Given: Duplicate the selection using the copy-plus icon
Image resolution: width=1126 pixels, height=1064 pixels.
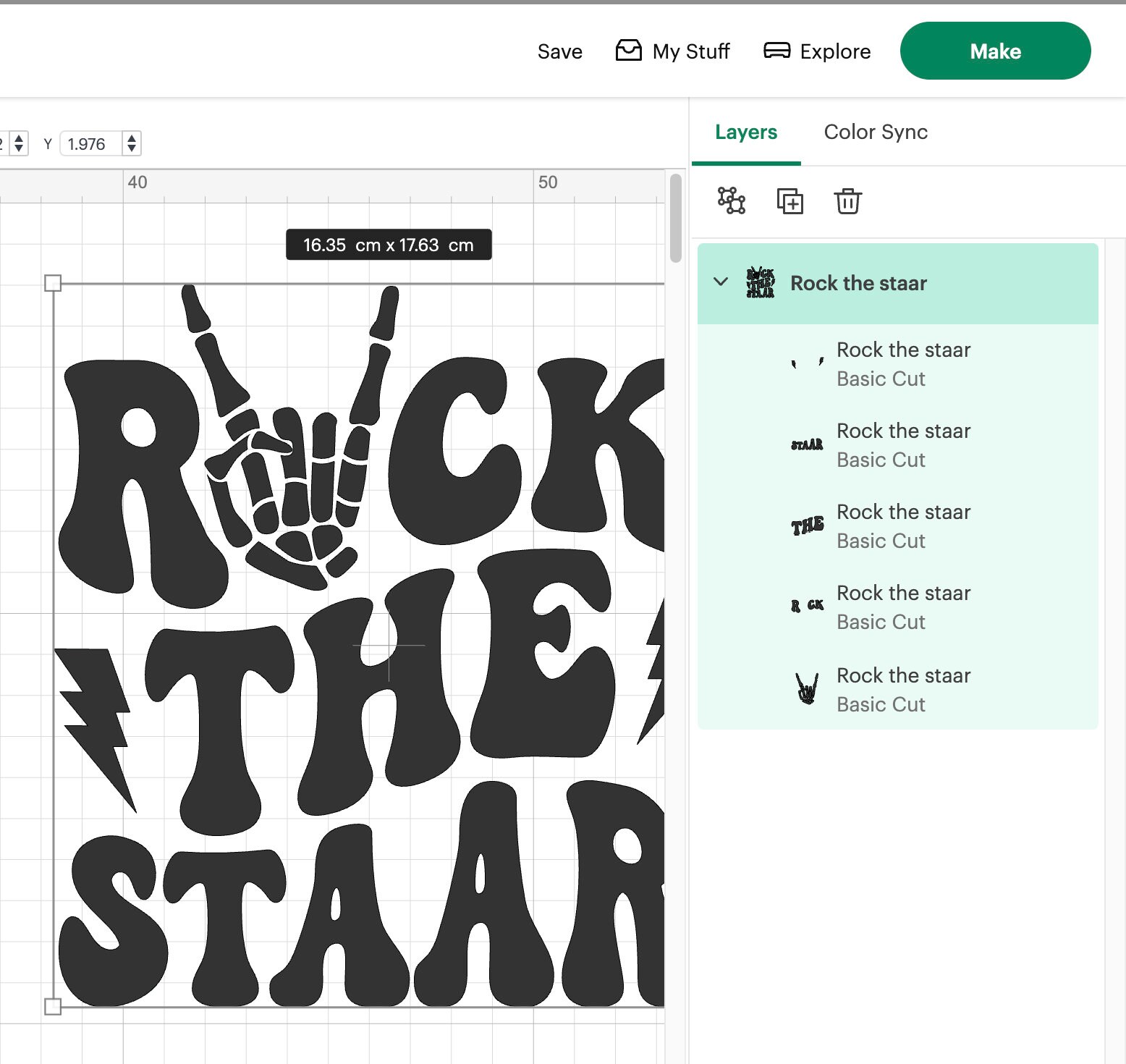Looking at the screenshot, I should [790, 202].
